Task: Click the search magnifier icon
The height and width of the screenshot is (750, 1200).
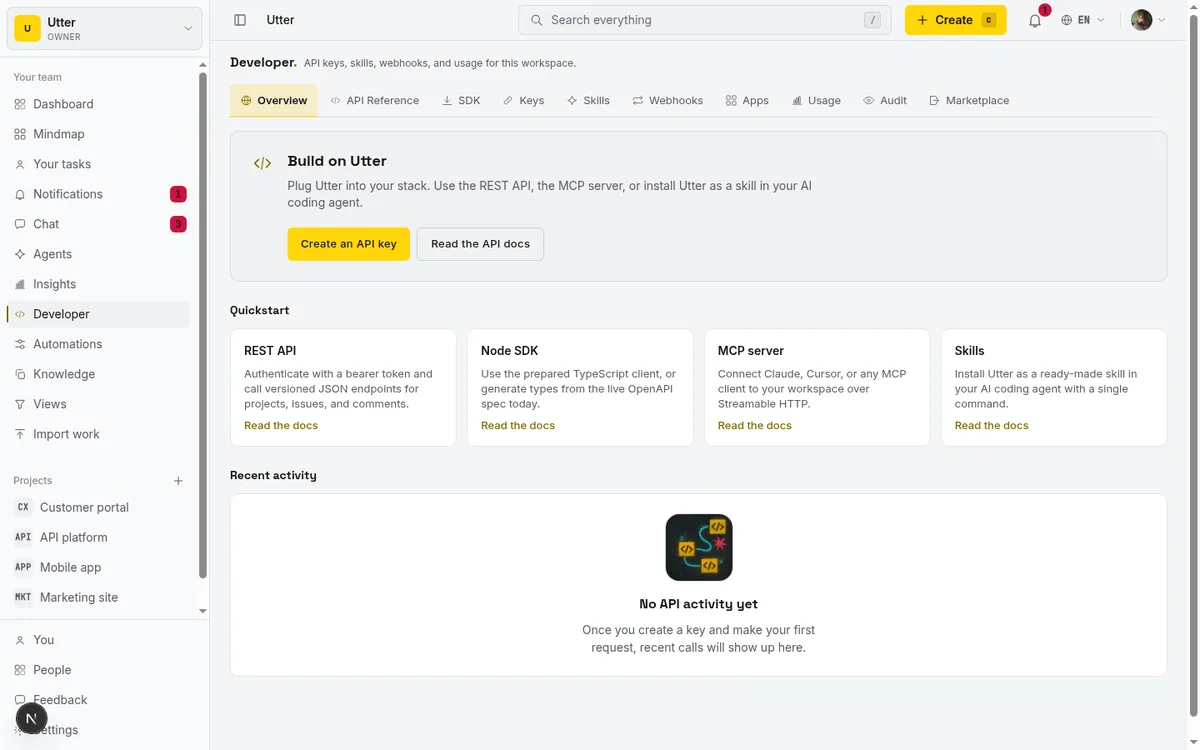Action: pos(537,20)
